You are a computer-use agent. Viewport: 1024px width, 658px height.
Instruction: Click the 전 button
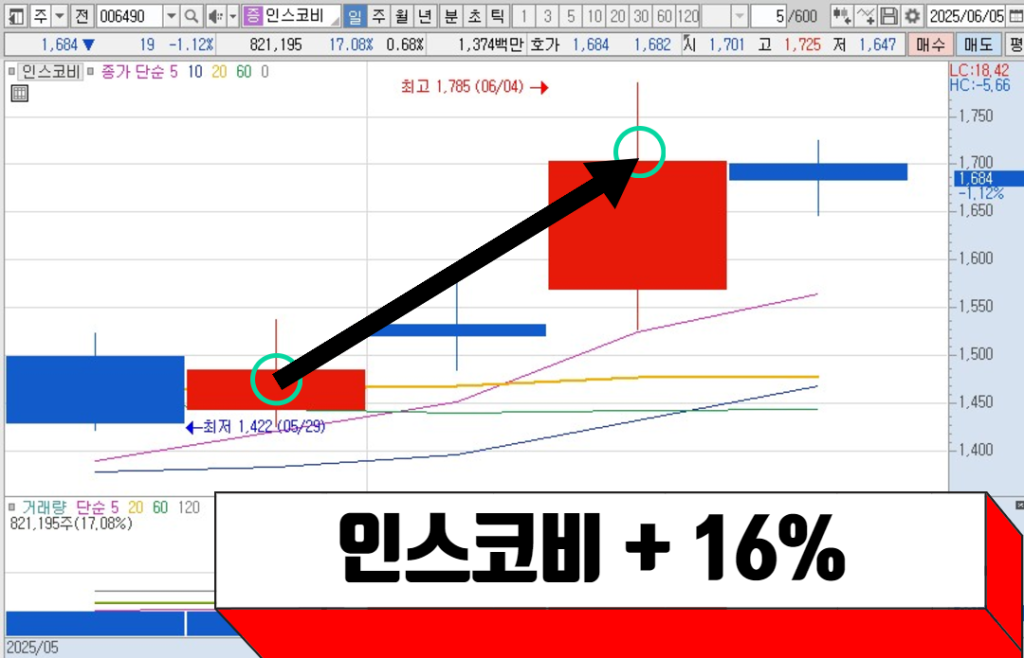click(81, 15)
